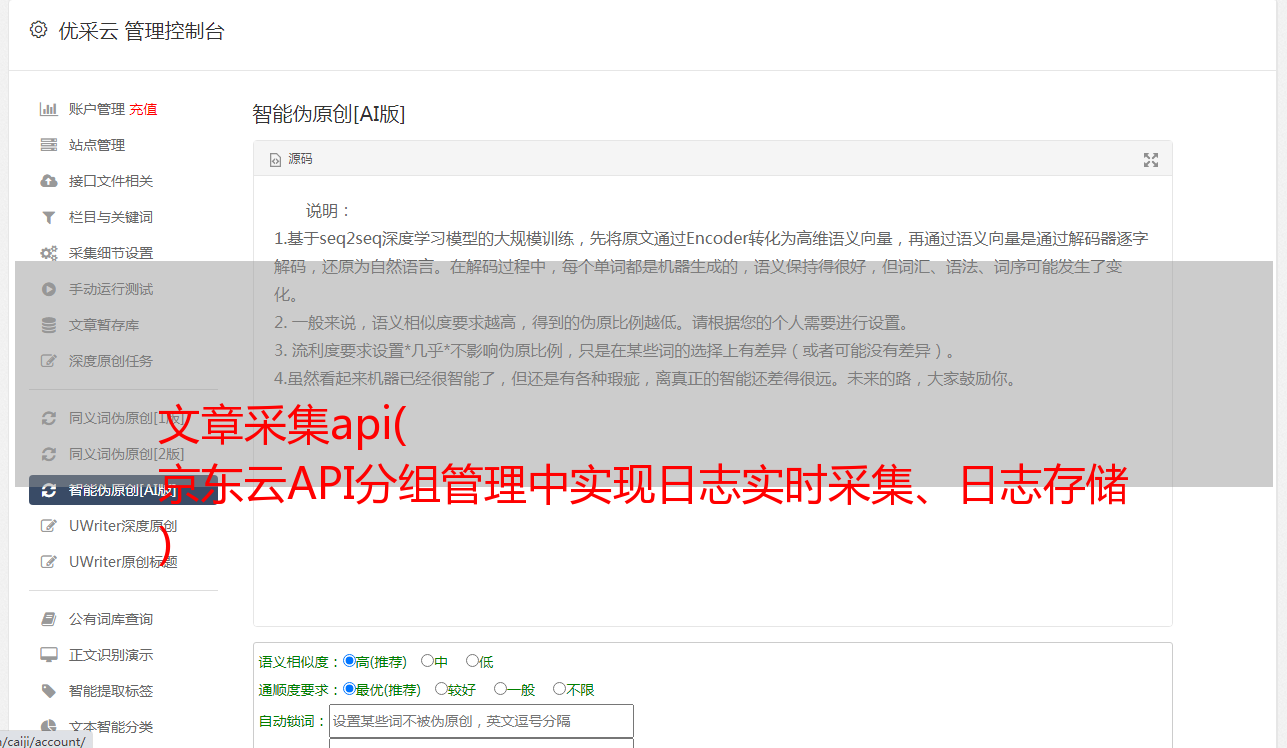Click the 源码 source code icon

coord(275,160)
